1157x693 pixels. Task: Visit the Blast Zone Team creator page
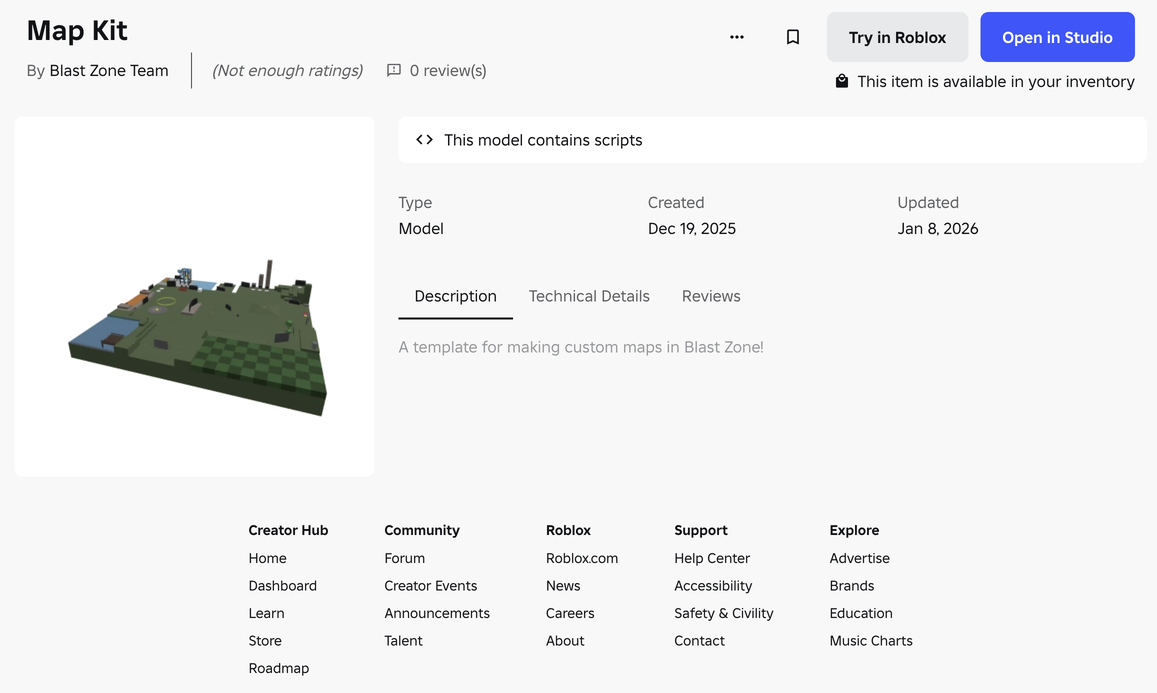tap(109, 70)
